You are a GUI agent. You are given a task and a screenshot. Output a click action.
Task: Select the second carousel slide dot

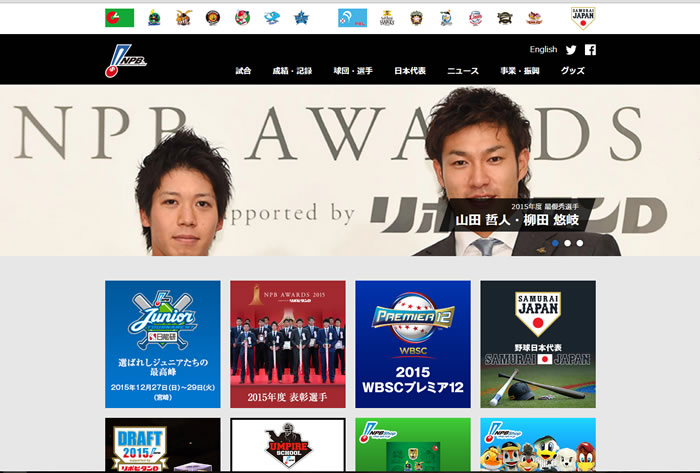point(567,243)
